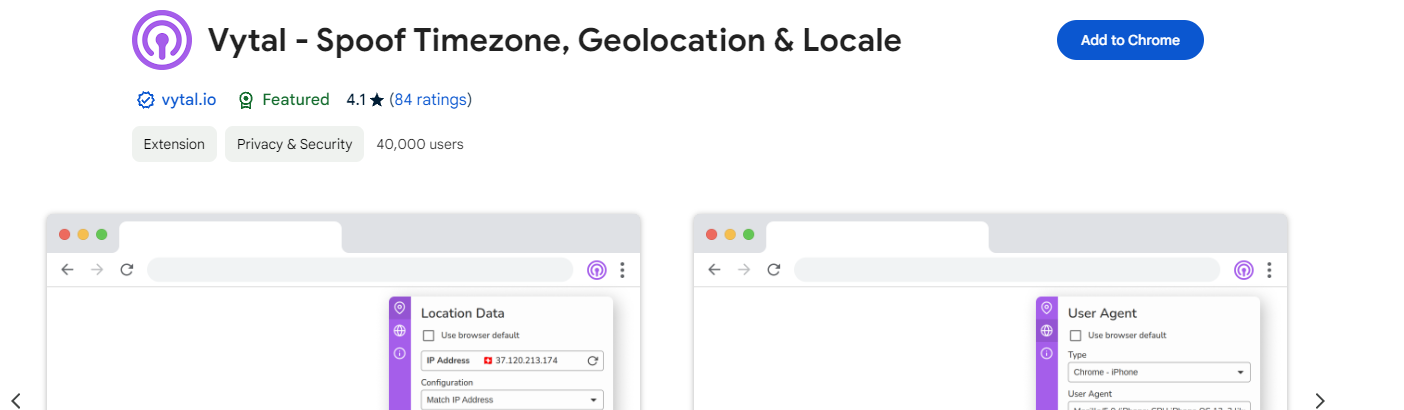Open the User Agent screenshot thumbnail
The image size is (1404, 410).
coord(990,312)
